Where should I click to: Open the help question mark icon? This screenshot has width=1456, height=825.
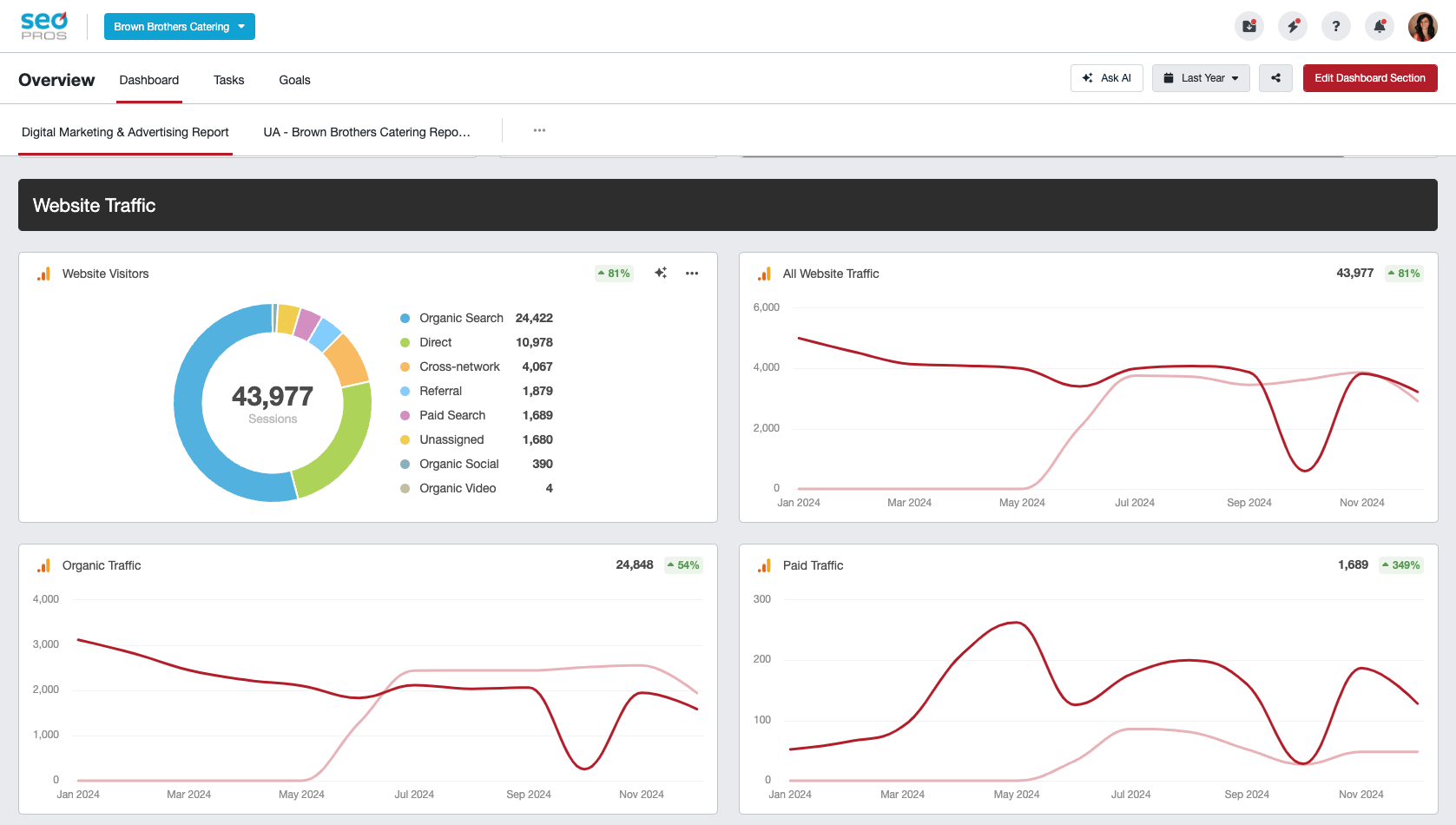pos(1336,26)
